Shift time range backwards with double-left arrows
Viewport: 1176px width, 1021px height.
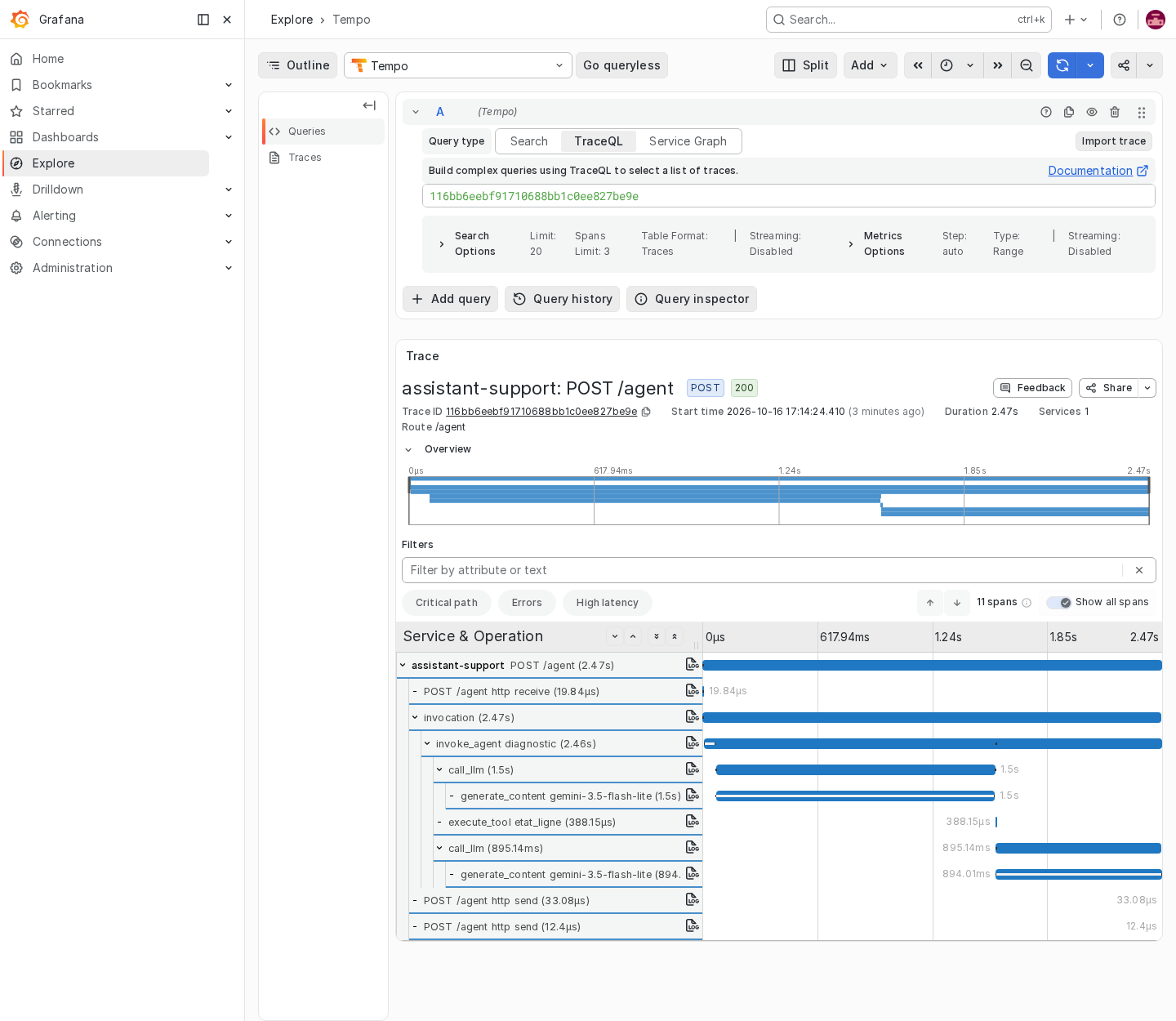[918, 65]
